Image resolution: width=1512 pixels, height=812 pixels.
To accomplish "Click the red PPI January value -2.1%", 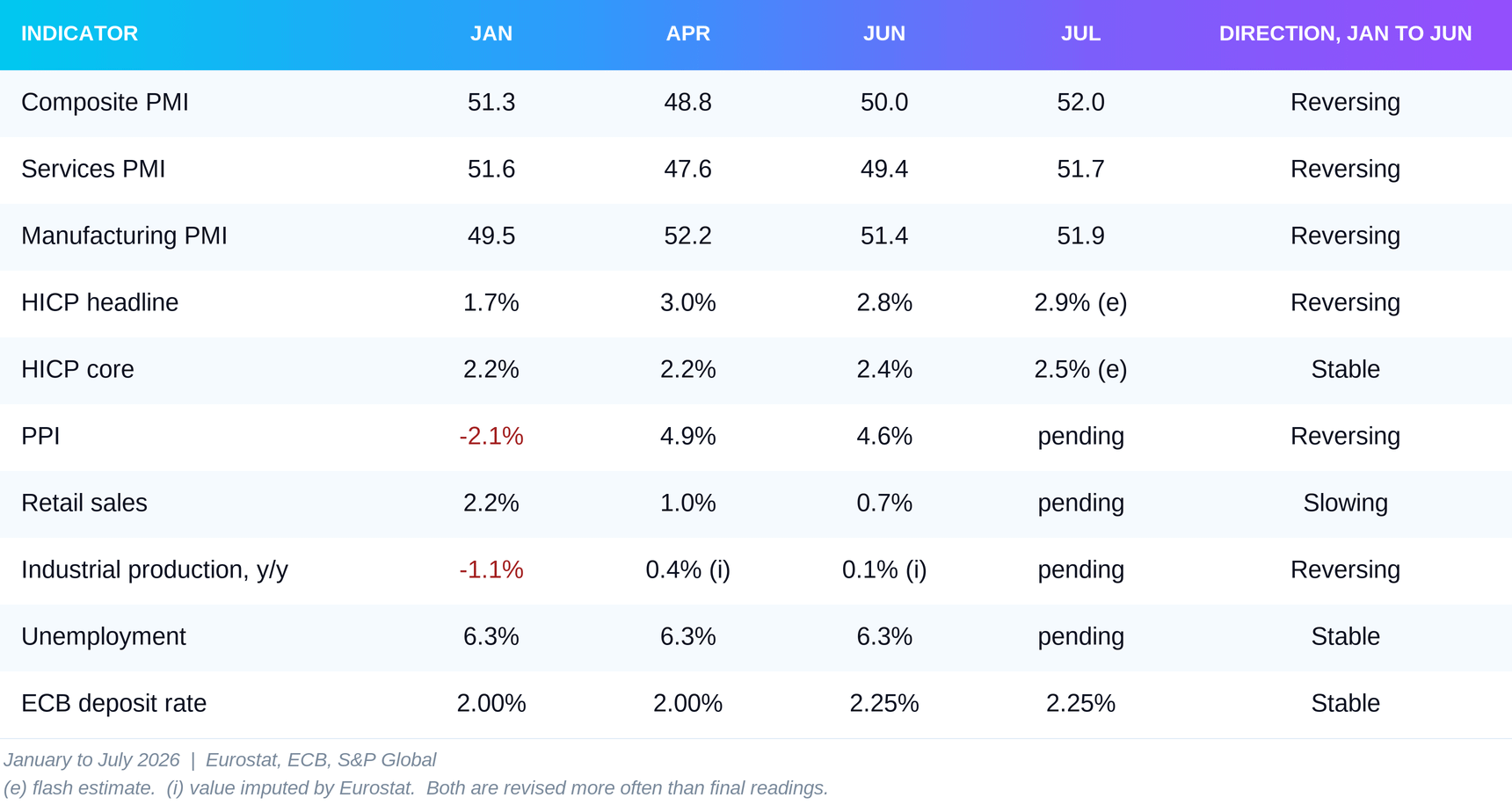I will [x=491, y=436].
